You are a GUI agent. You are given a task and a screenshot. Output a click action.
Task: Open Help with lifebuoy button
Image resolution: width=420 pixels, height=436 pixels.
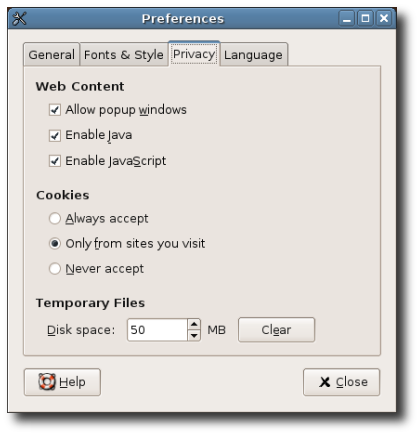point(62,382)
